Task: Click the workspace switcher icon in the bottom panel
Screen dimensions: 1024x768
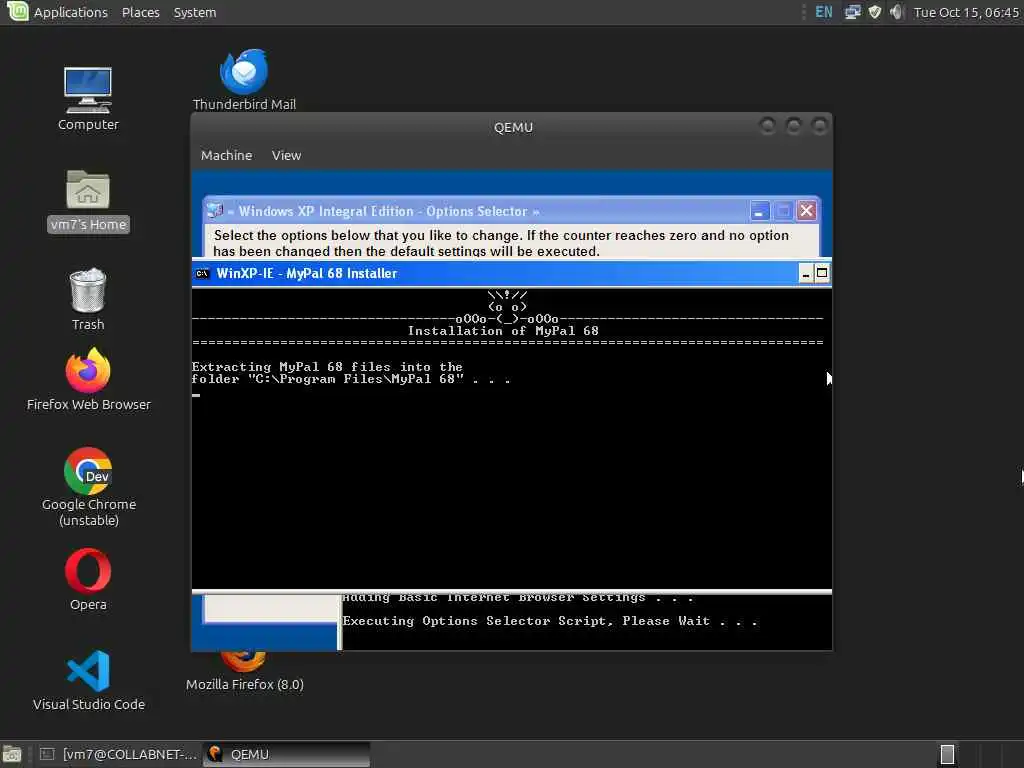Action: coord(947,754)
